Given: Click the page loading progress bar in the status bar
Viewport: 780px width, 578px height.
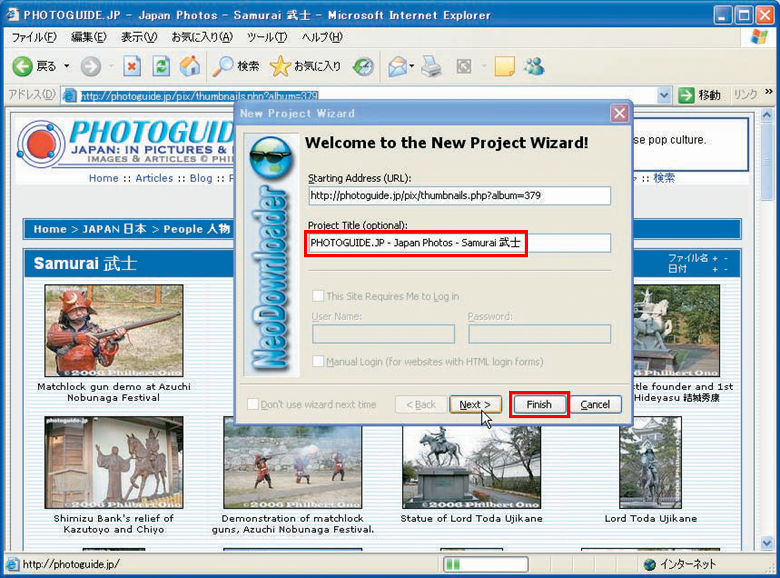Looking at the screenshot, I should pyautogui.click(x=486, y=565).
